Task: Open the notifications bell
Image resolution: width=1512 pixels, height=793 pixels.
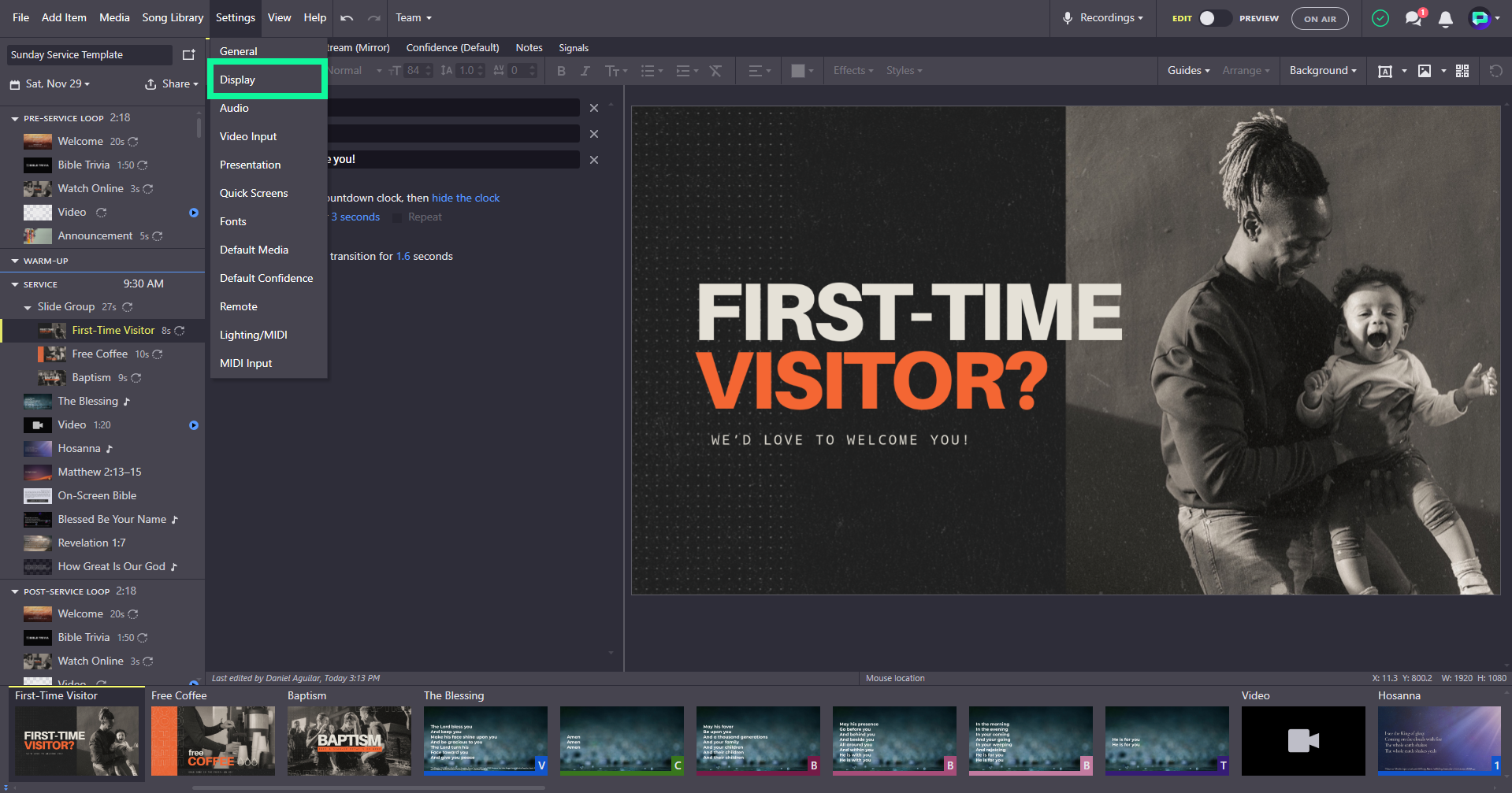Action: [1445, 19]
